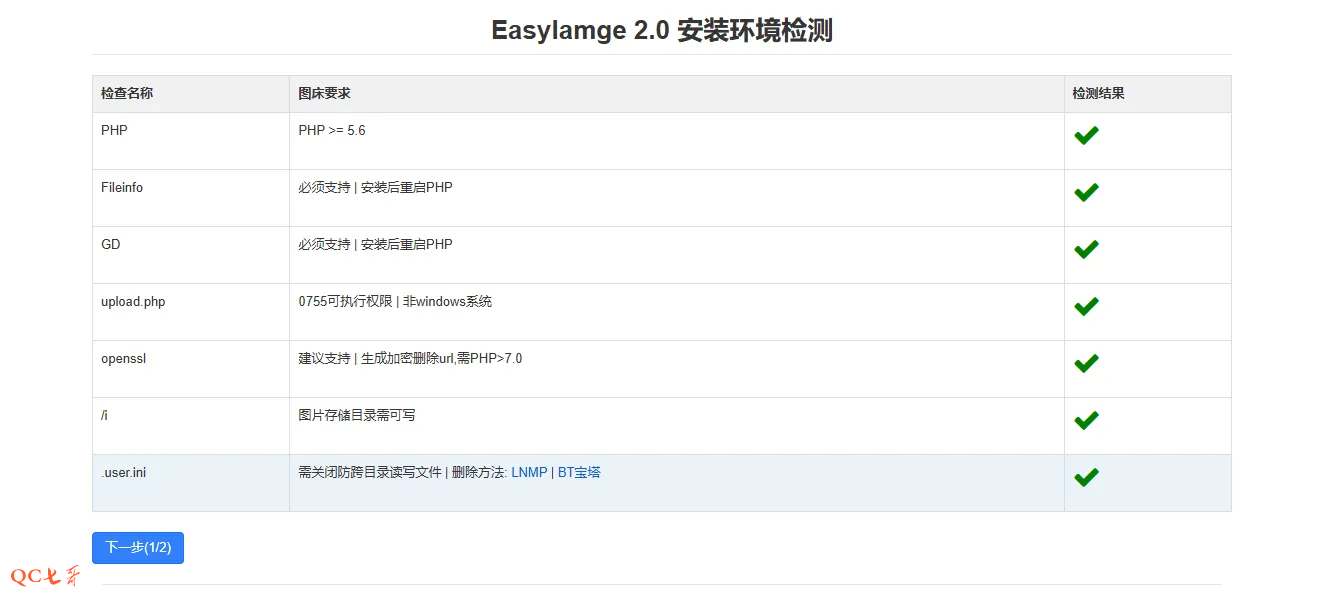Open the LNMP removal method link
Image resolution: width=1319 pixels, height=599 pixels.
529,472
